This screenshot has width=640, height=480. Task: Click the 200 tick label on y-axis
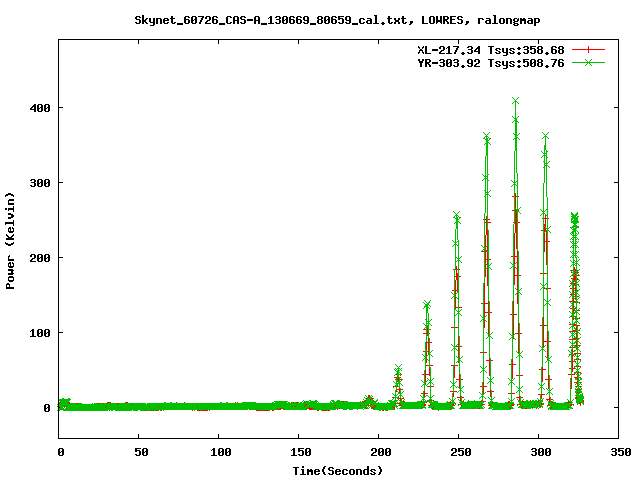[x=40, y=258]
